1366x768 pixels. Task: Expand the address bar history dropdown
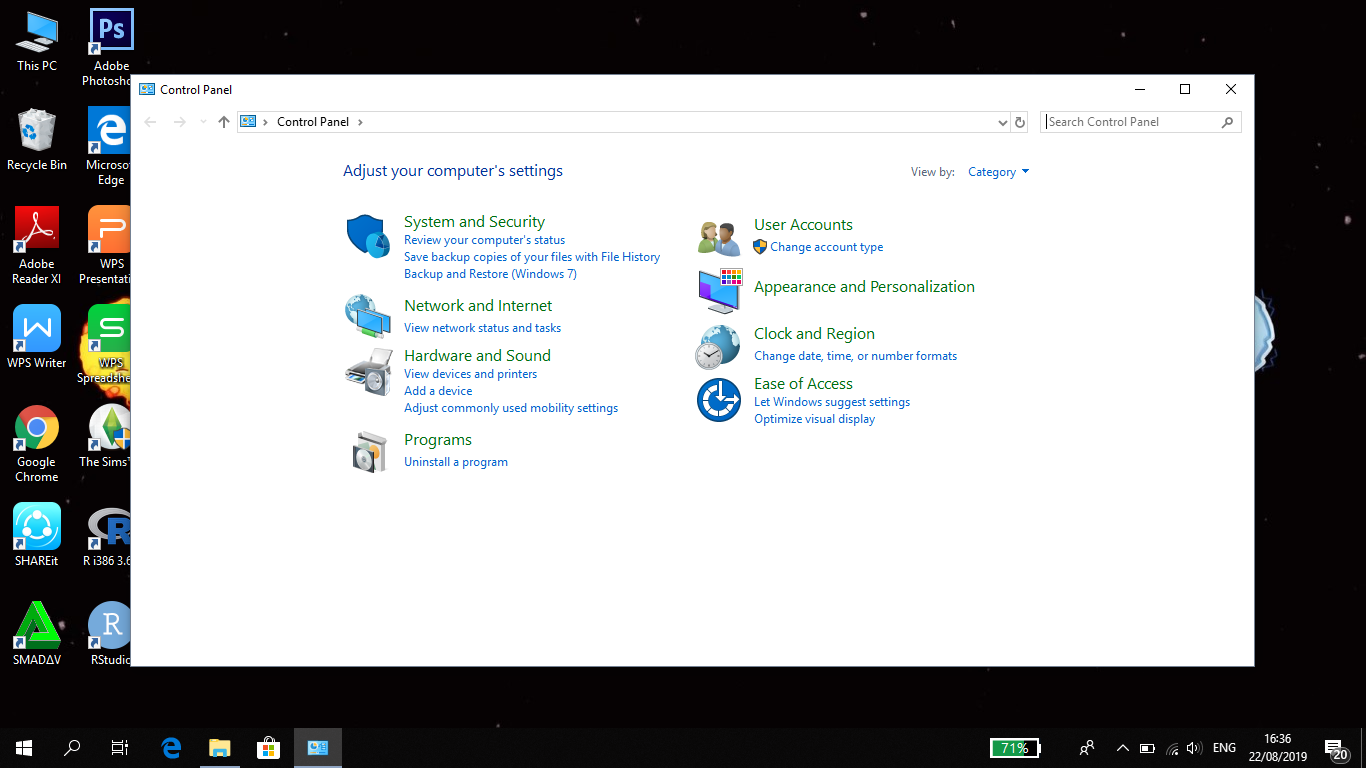pos(1003,122)
